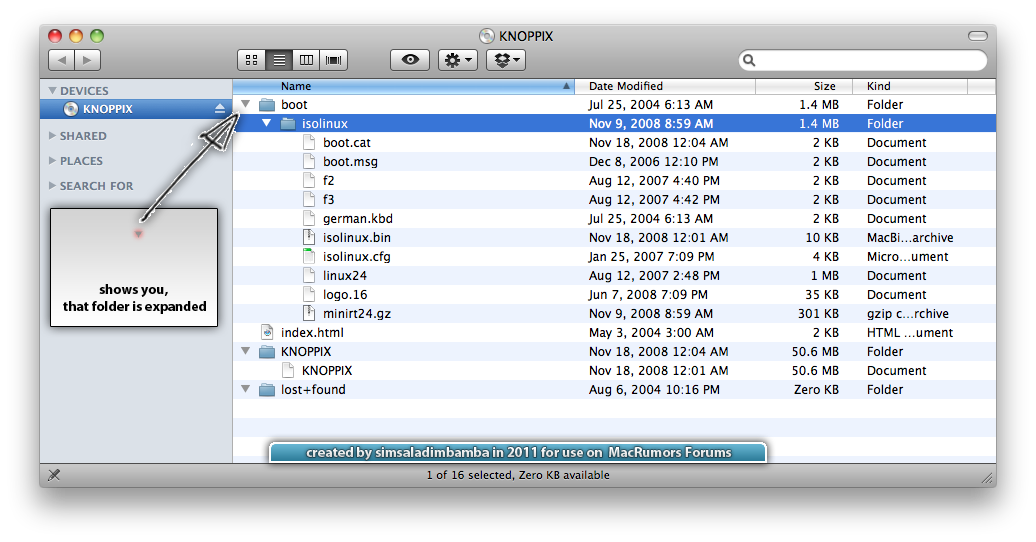
Task: Select the file named minirt24.gz
Action: click(x=357, y=314)
